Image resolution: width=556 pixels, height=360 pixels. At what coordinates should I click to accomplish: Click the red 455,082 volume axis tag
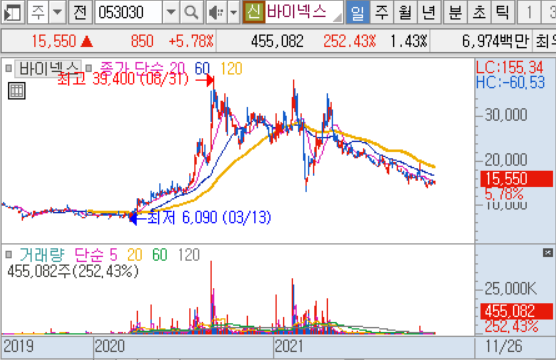pyautogui.click(x=517, y=311)
